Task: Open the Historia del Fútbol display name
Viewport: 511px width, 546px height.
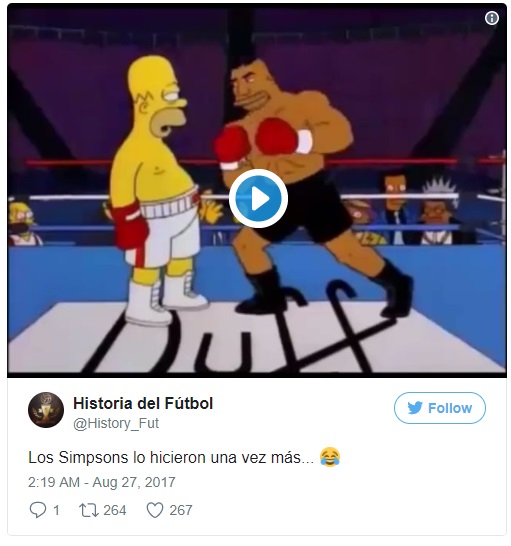Action: click(143, 404)
